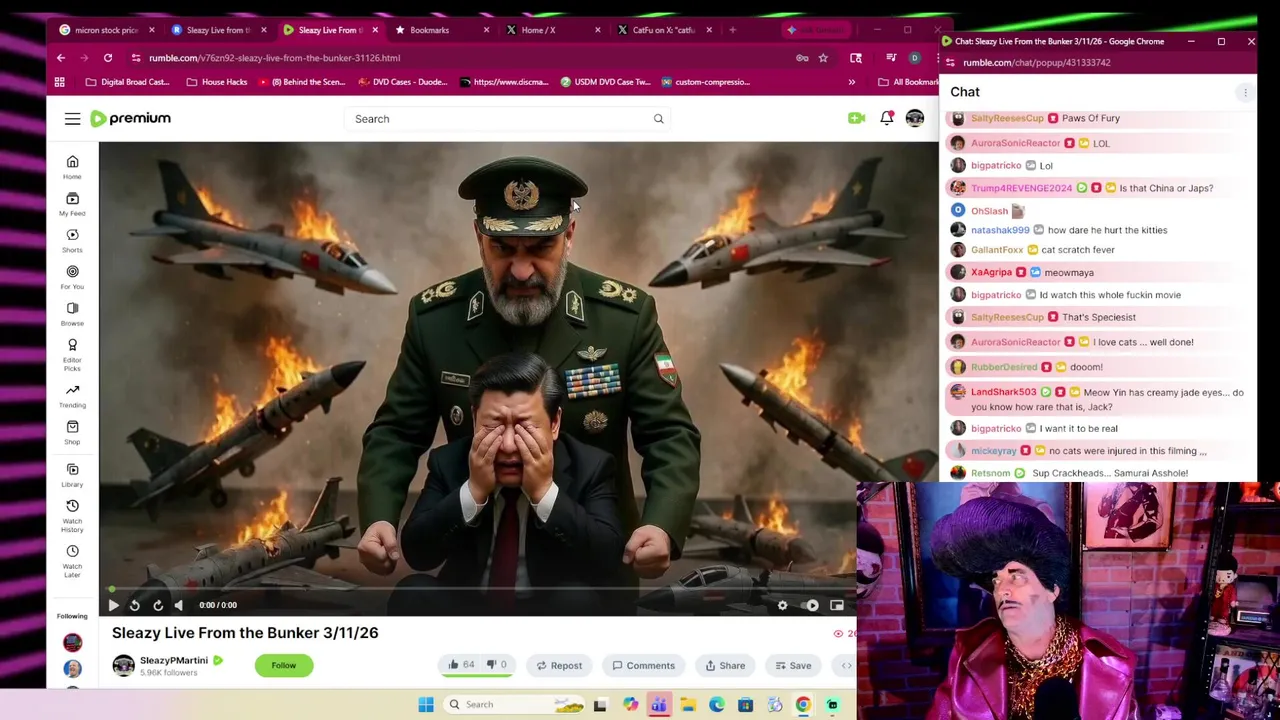Screen dimensions: 1280x720
Task: Toggle the autoplay switch in the player
Action: [x=812, y=605]
